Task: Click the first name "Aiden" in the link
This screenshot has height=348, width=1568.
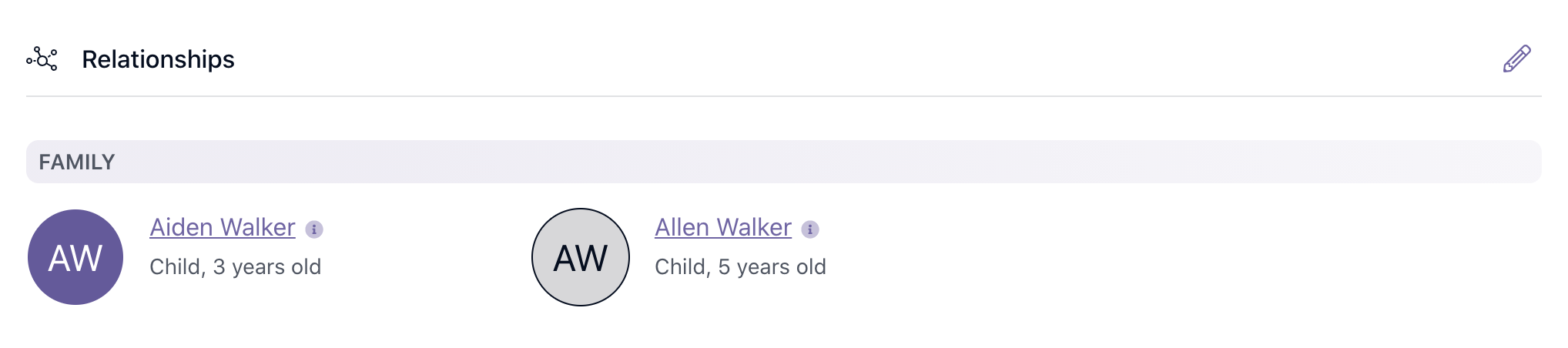Action: tap(182, 227)
